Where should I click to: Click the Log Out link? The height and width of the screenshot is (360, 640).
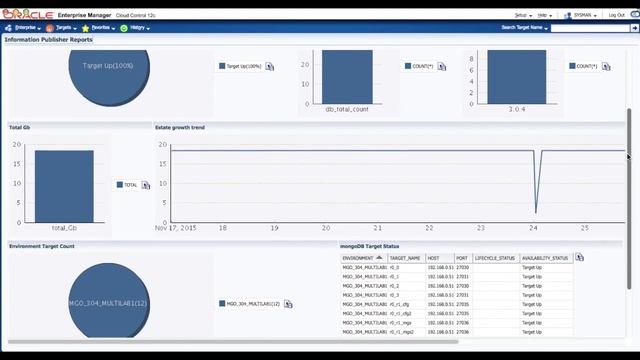click(616, 15)
